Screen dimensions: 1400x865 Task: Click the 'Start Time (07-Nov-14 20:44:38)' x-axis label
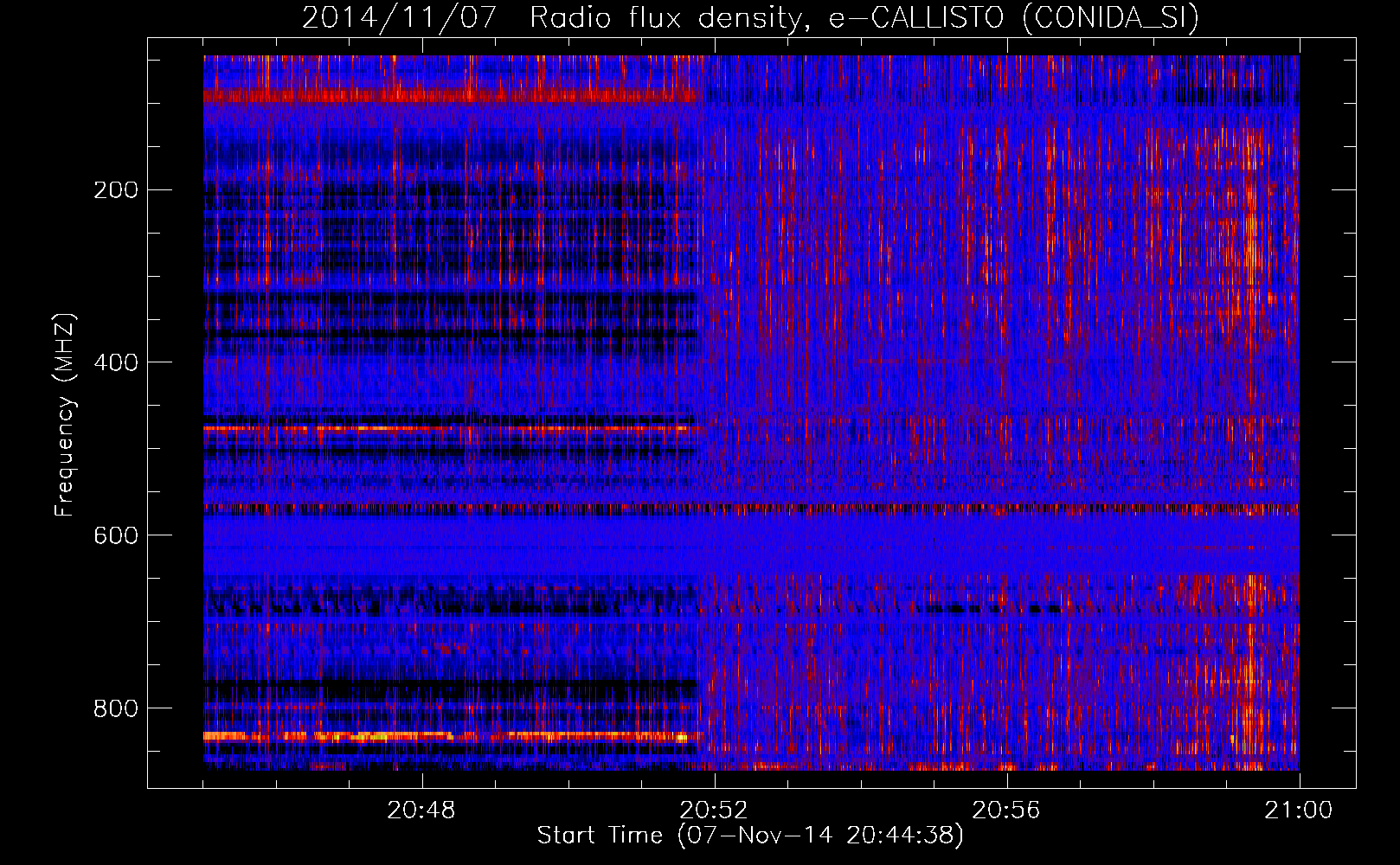click(x=750, y=836)
